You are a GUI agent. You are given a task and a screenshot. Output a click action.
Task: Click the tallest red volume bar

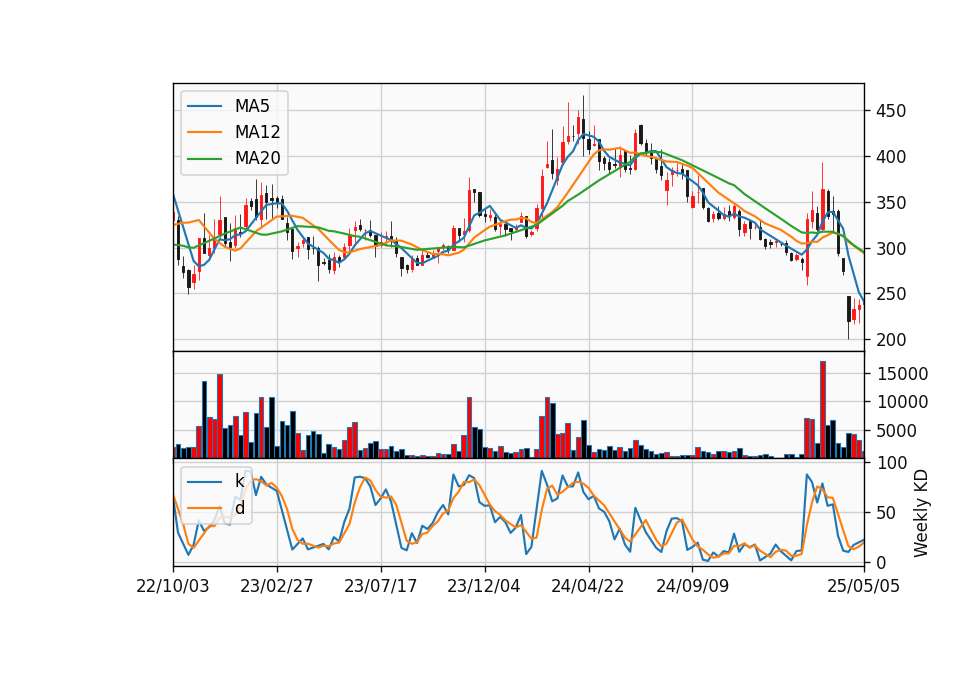(x=823, y=410)
